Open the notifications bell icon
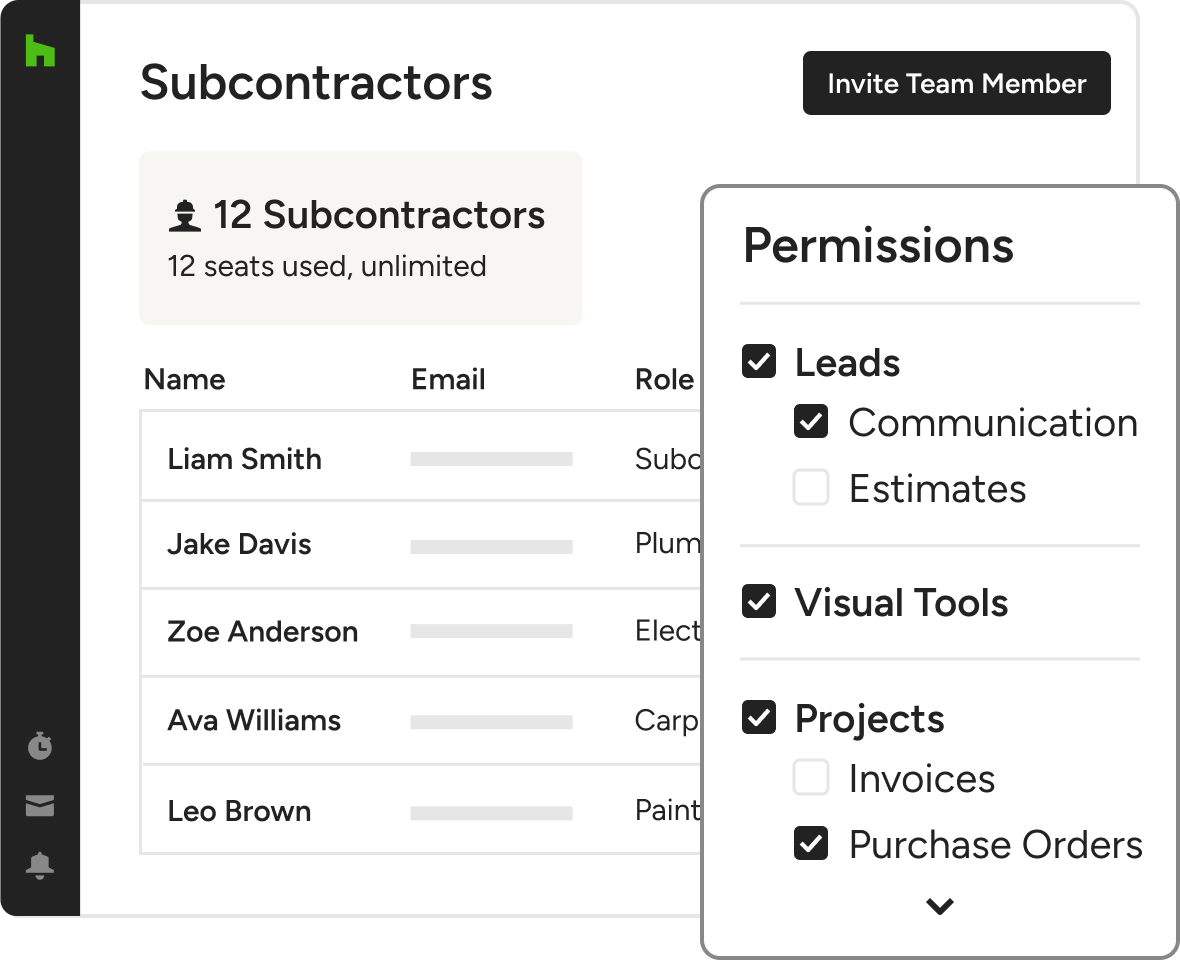This screenshot has height=960, width=1180. 40,866
